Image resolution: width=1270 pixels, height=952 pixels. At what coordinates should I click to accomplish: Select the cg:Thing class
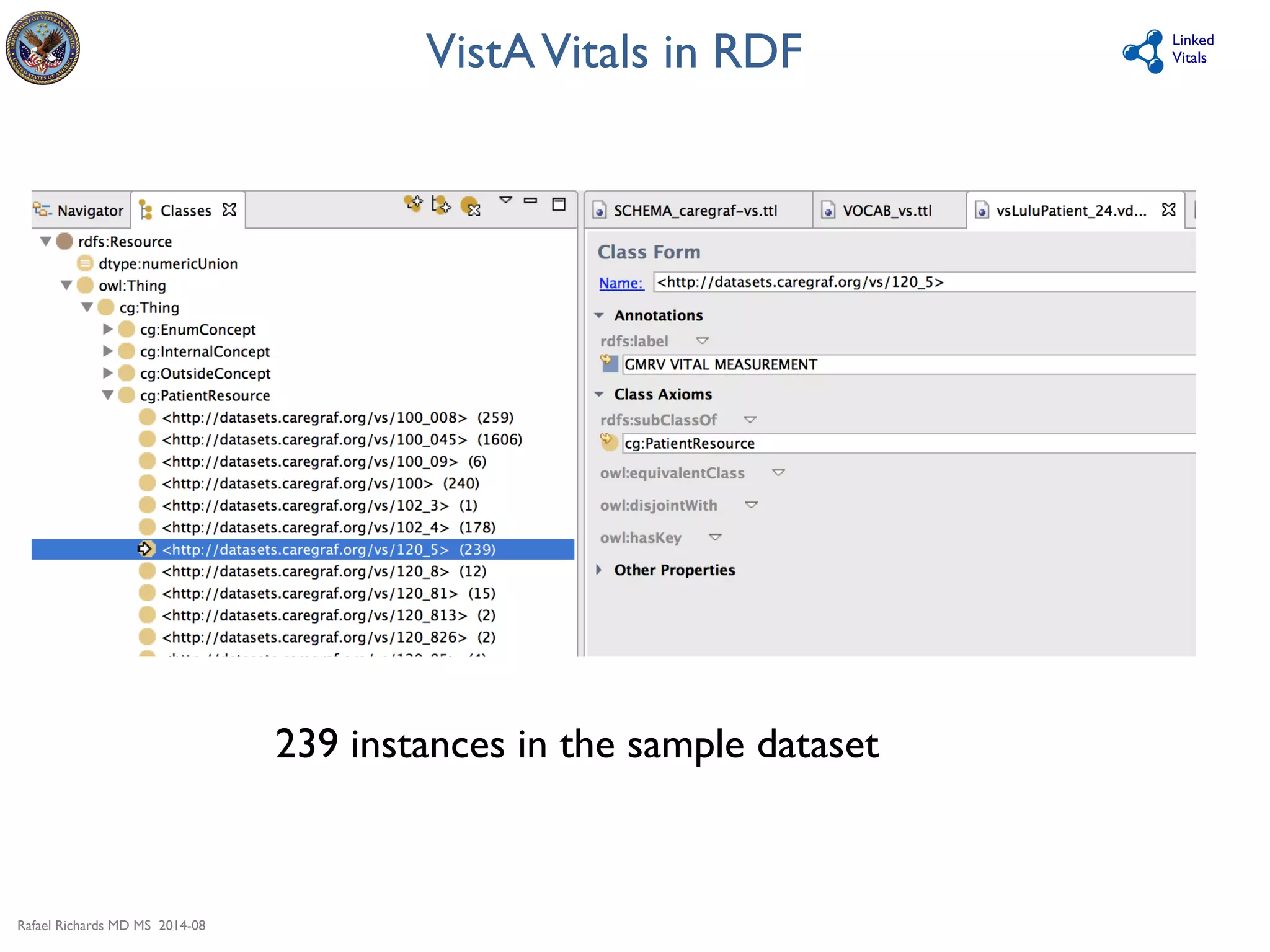[x=149, y=308]
